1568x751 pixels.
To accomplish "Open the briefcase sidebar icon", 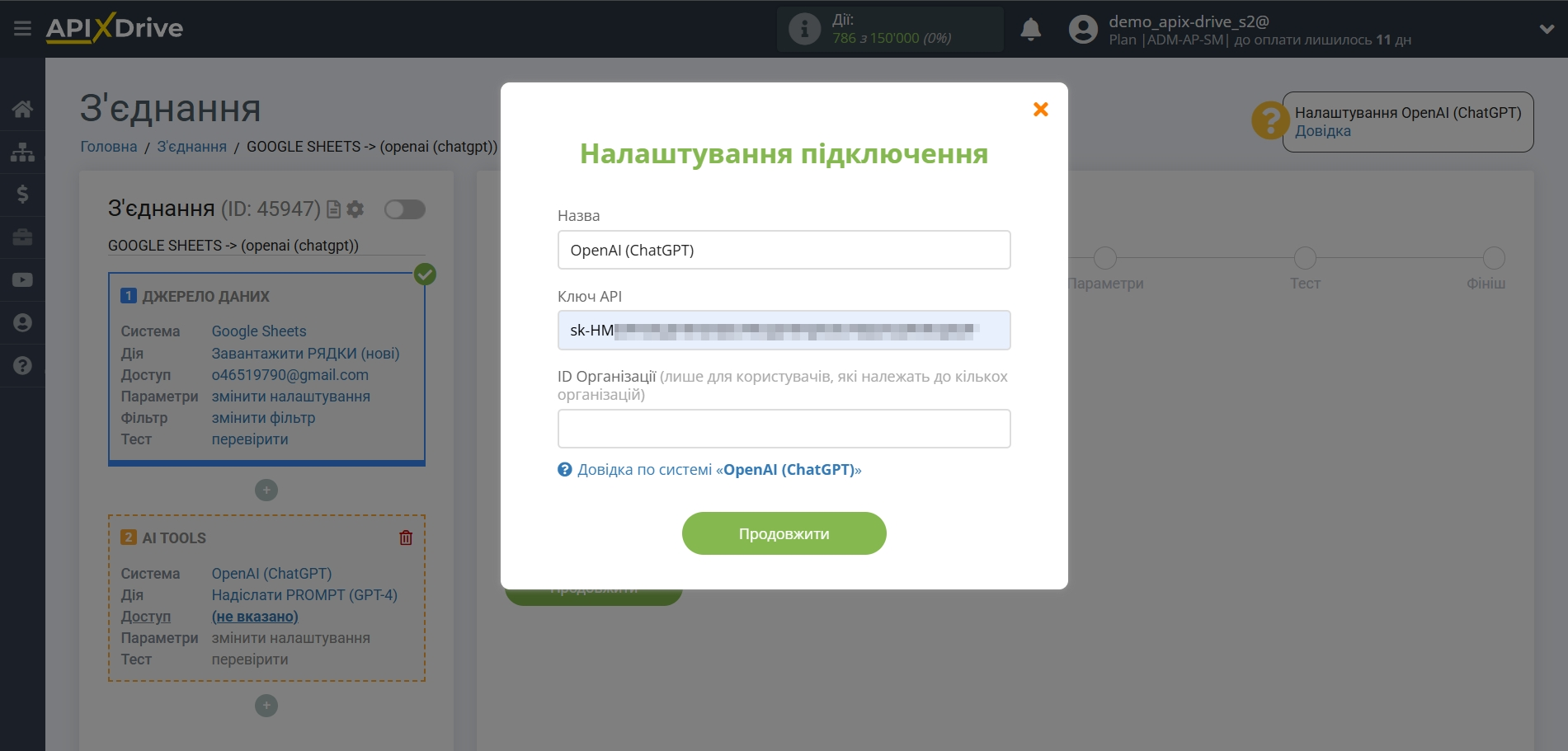I will click(22, 237).
